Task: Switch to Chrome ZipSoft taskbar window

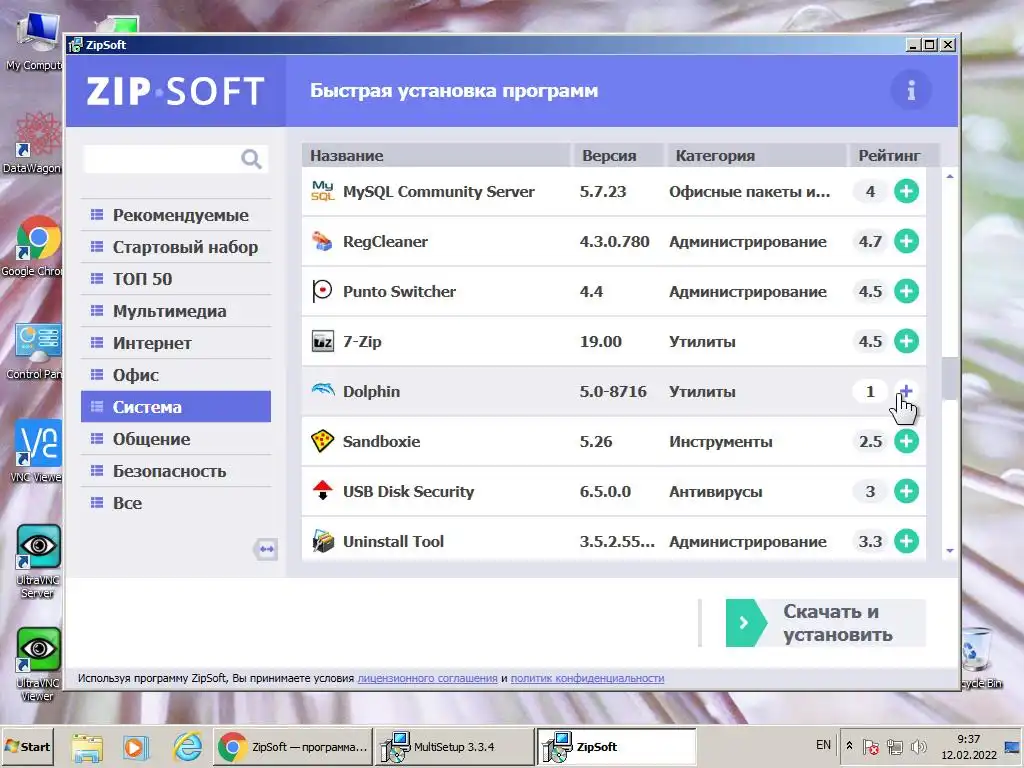Action: (x=292, y=746)
